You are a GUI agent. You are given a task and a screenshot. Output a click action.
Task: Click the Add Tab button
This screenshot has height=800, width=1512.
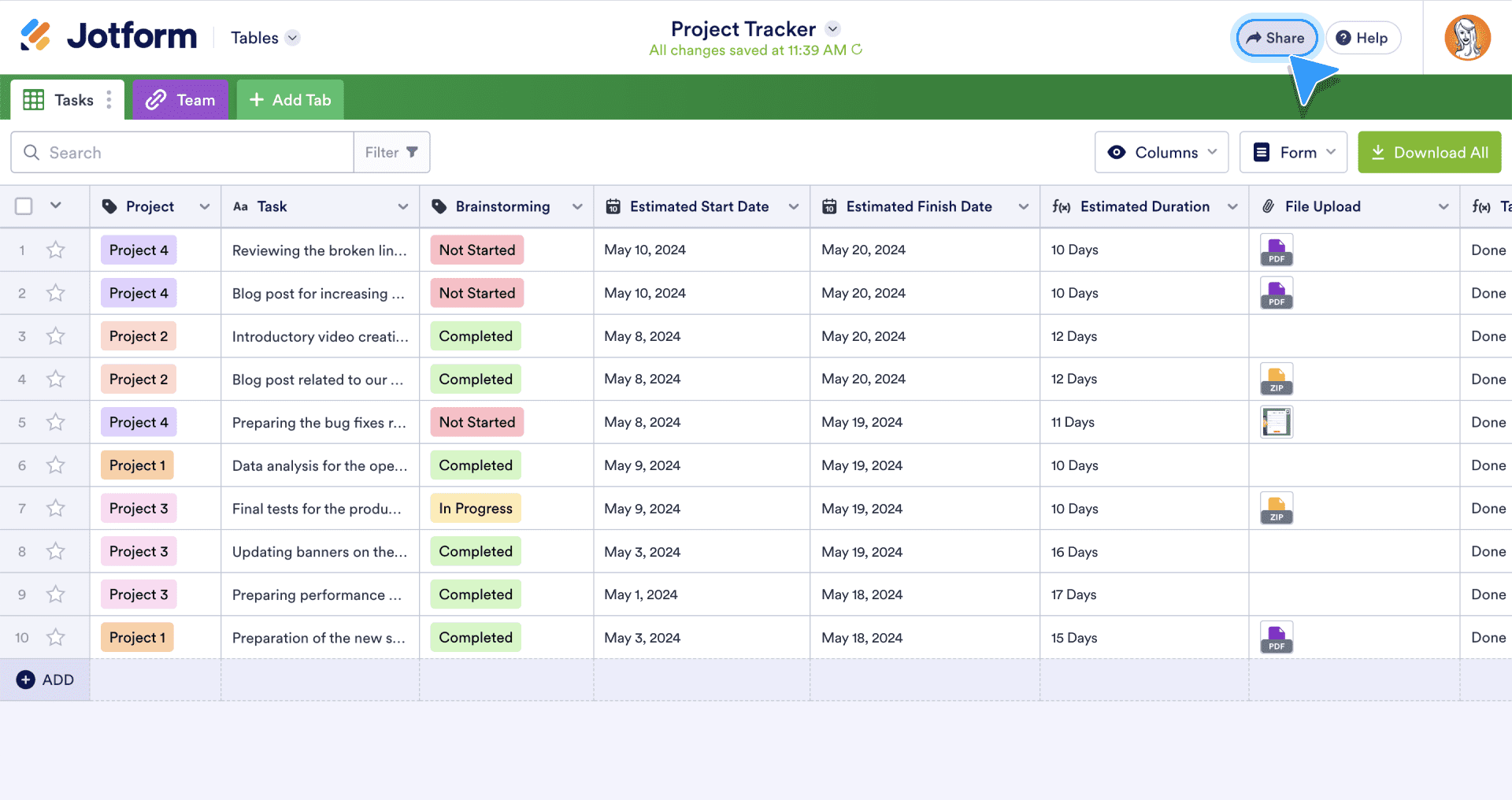coord(290,100)
